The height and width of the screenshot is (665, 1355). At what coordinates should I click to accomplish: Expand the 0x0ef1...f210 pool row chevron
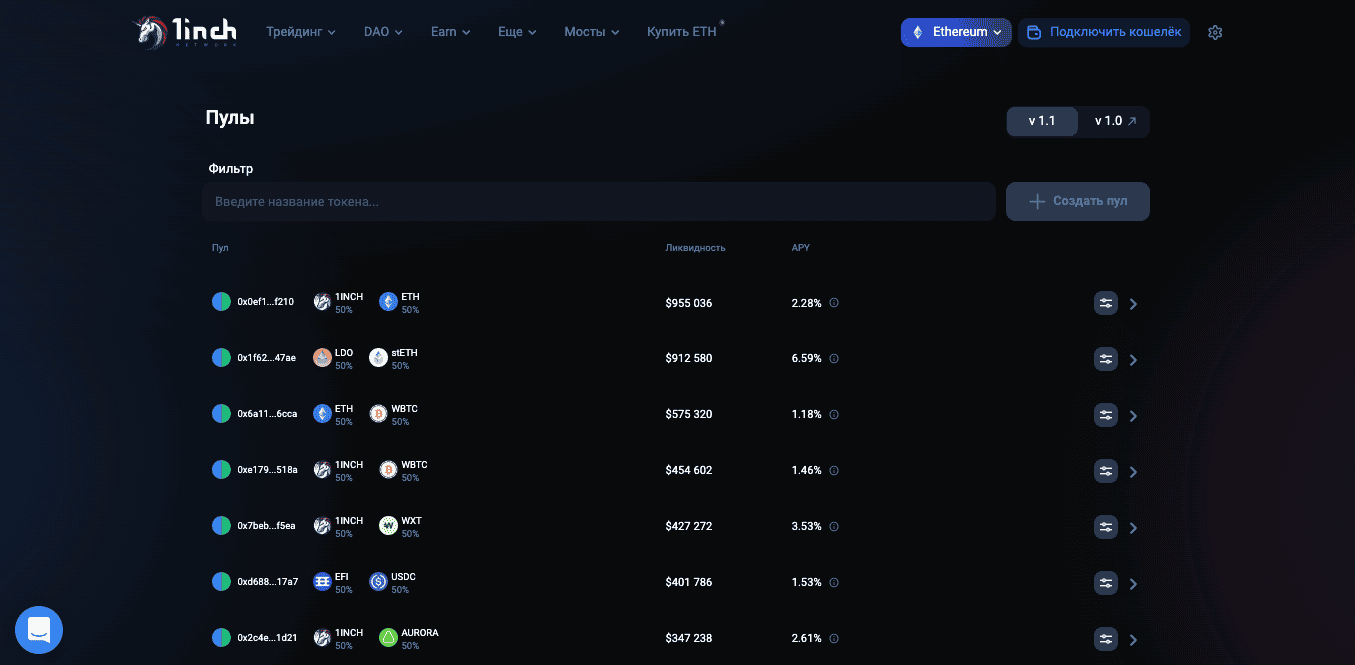(1133, 304)
